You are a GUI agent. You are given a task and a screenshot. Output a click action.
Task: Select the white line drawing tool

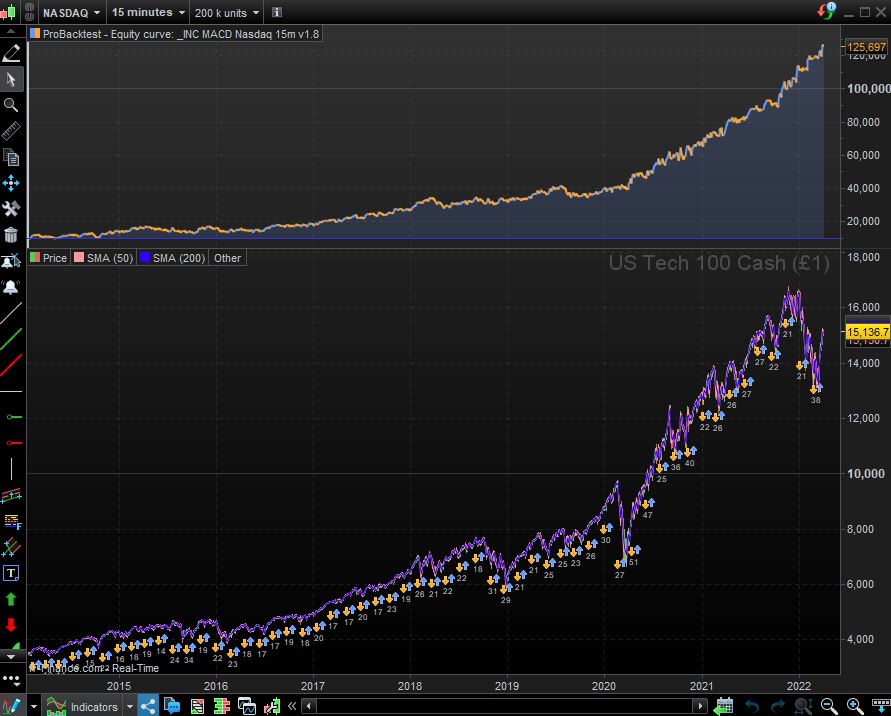click(11, 313)
